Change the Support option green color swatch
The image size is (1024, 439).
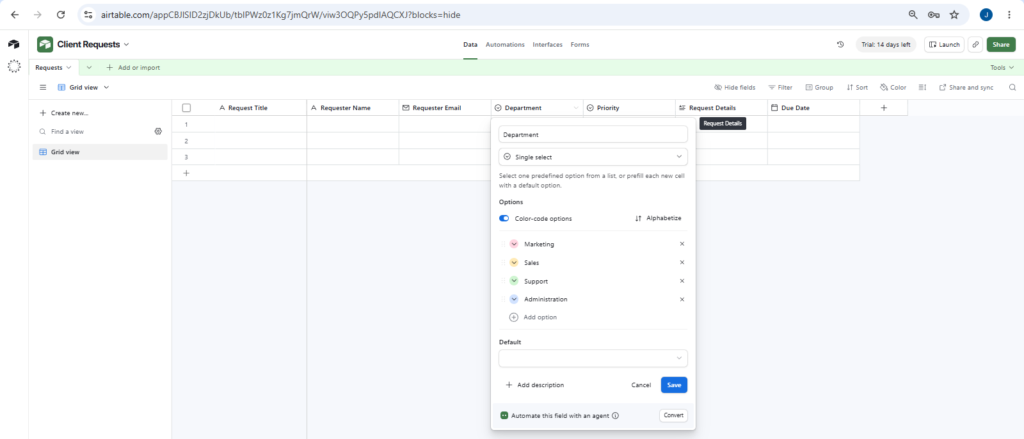point(514,281)
